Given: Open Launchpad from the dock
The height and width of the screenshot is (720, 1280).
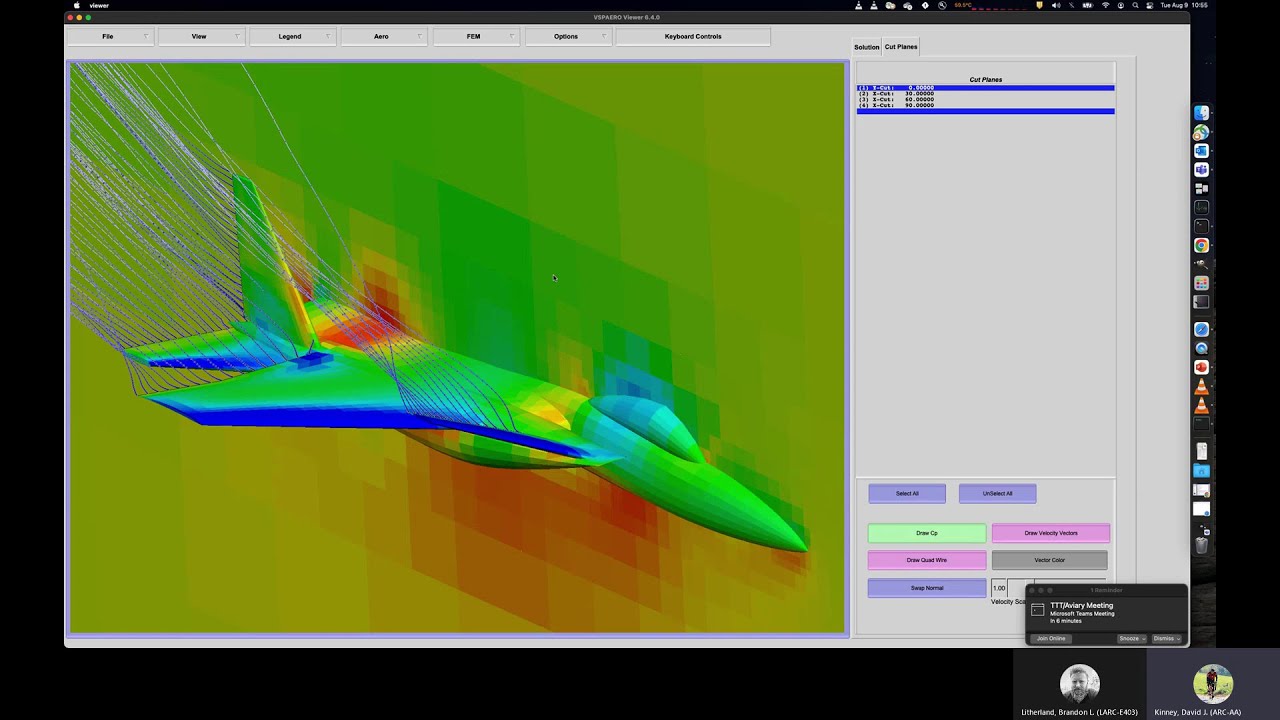Looking at the screenshot, I should [x=1201, y=283].
